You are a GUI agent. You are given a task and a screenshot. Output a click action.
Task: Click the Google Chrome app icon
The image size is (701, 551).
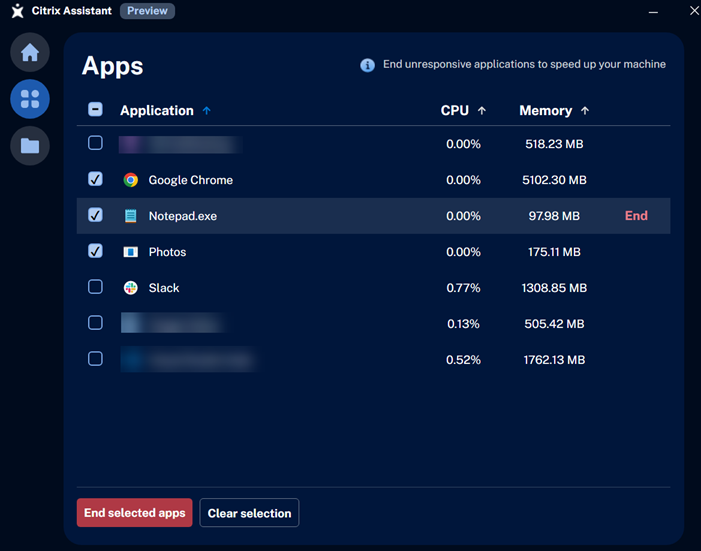pyautogui.click(x=130, y=180)
